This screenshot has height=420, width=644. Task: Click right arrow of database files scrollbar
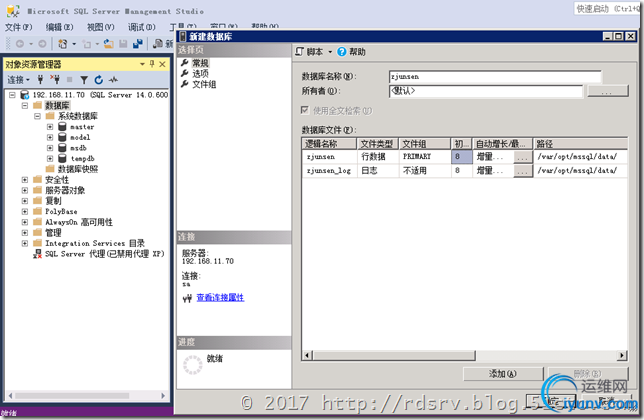pos(622,356)
